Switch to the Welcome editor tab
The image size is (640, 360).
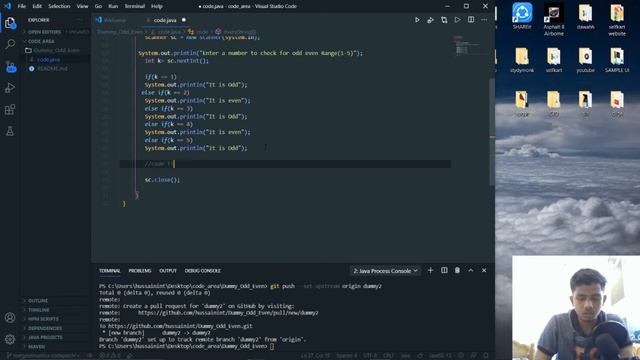pyautogui.click(x=114, y=20)
